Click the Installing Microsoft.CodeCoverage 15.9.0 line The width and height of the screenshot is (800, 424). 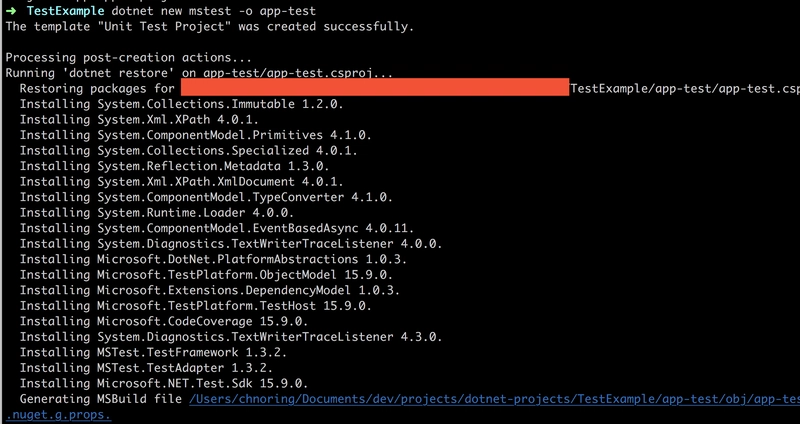point(164,321)
